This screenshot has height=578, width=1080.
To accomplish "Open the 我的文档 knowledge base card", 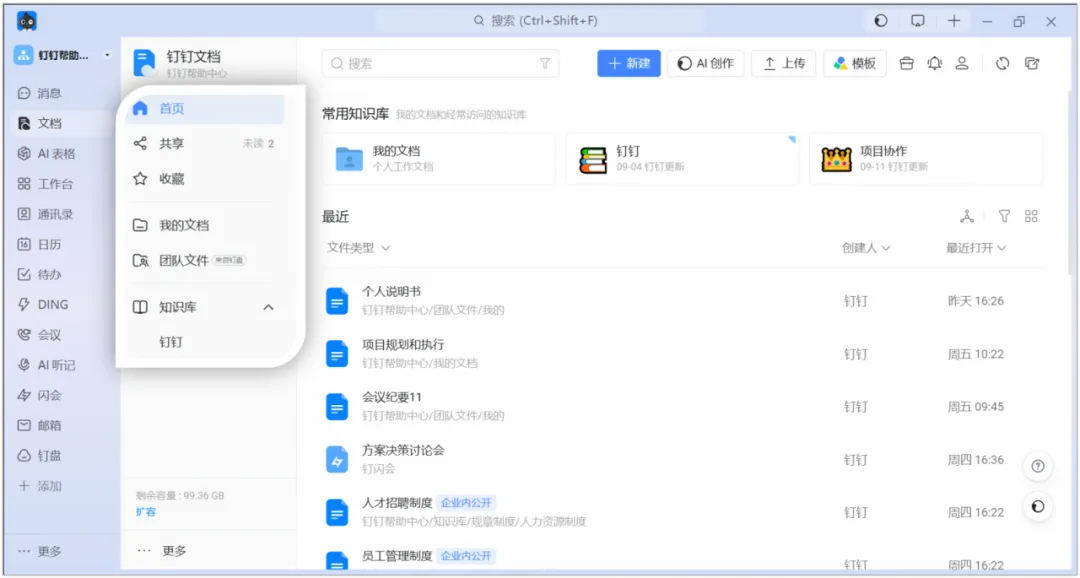I will pos(439,159).
